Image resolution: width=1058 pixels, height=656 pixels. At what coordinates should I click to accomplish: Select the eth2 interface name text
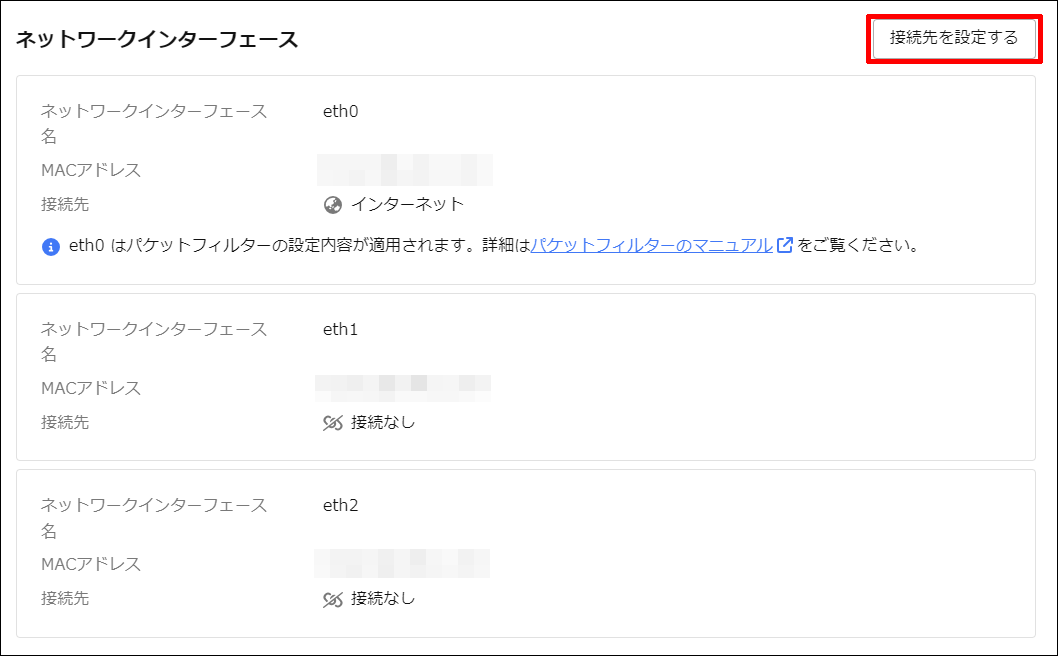340,505
